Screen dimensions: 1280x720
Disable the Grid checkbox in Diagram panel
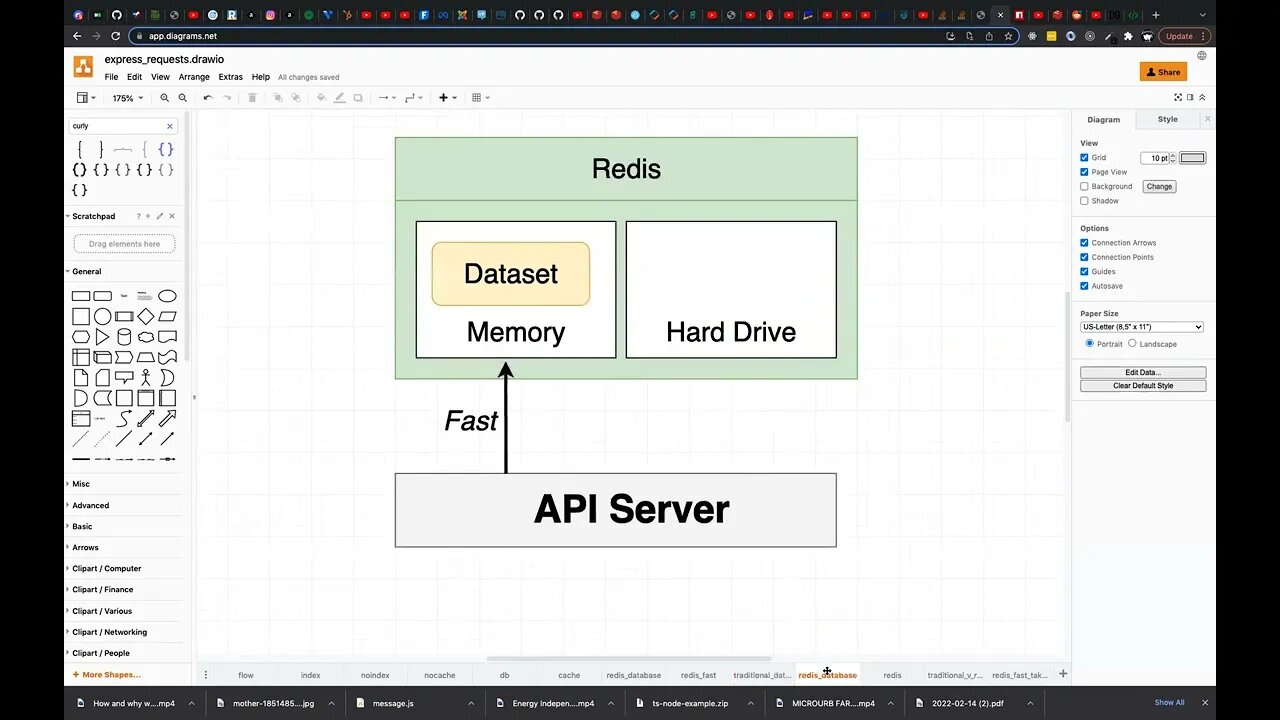tap(1084, 157)
